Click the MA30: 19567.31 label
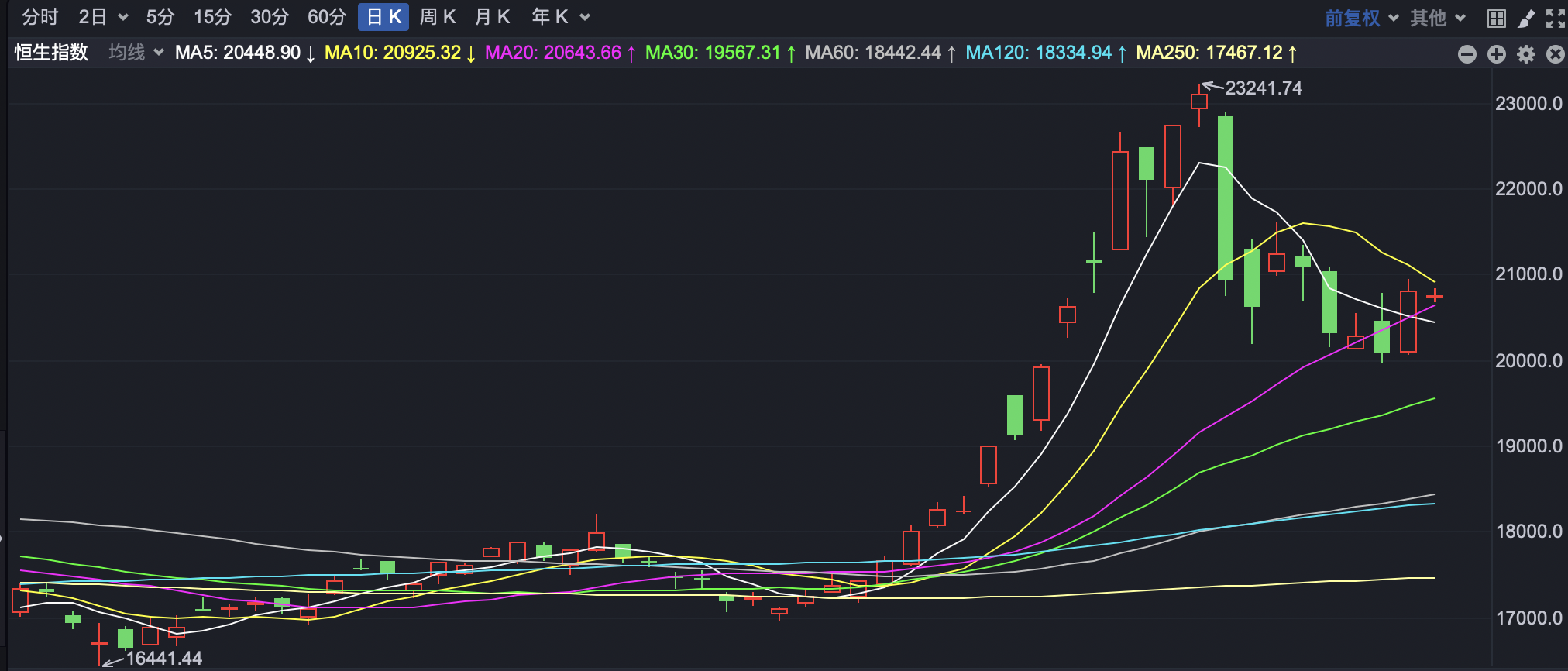 click(720, 53)
